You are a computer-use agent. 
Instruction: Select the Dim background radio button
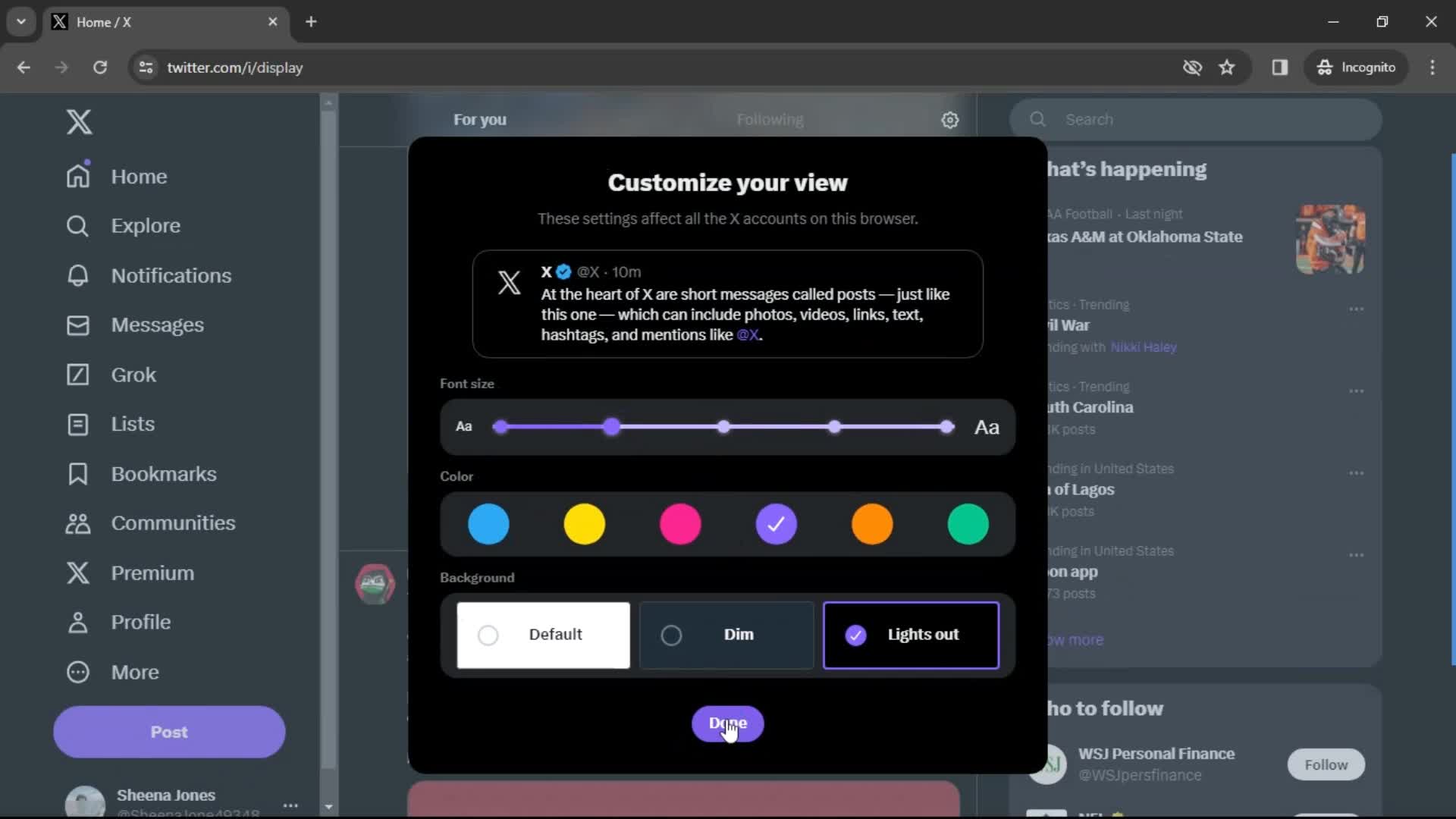click(671, 635)
